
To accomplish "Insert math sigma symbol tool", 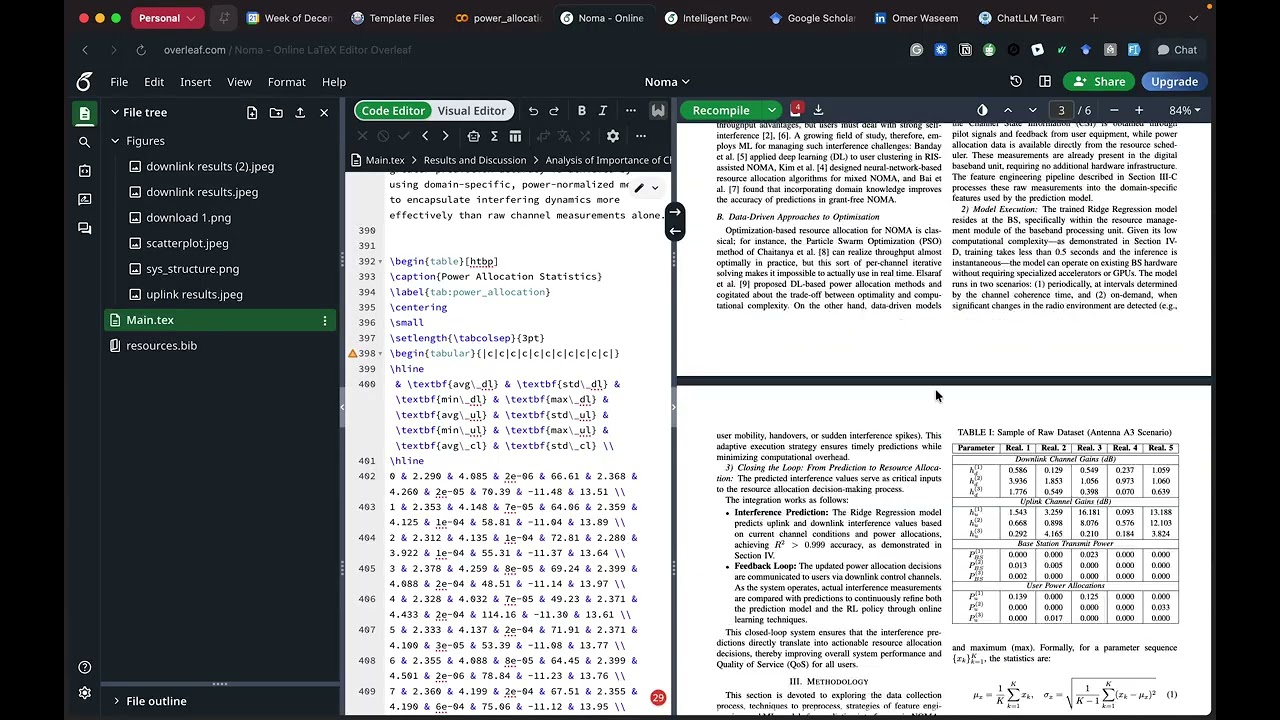I will click(494, 136).
